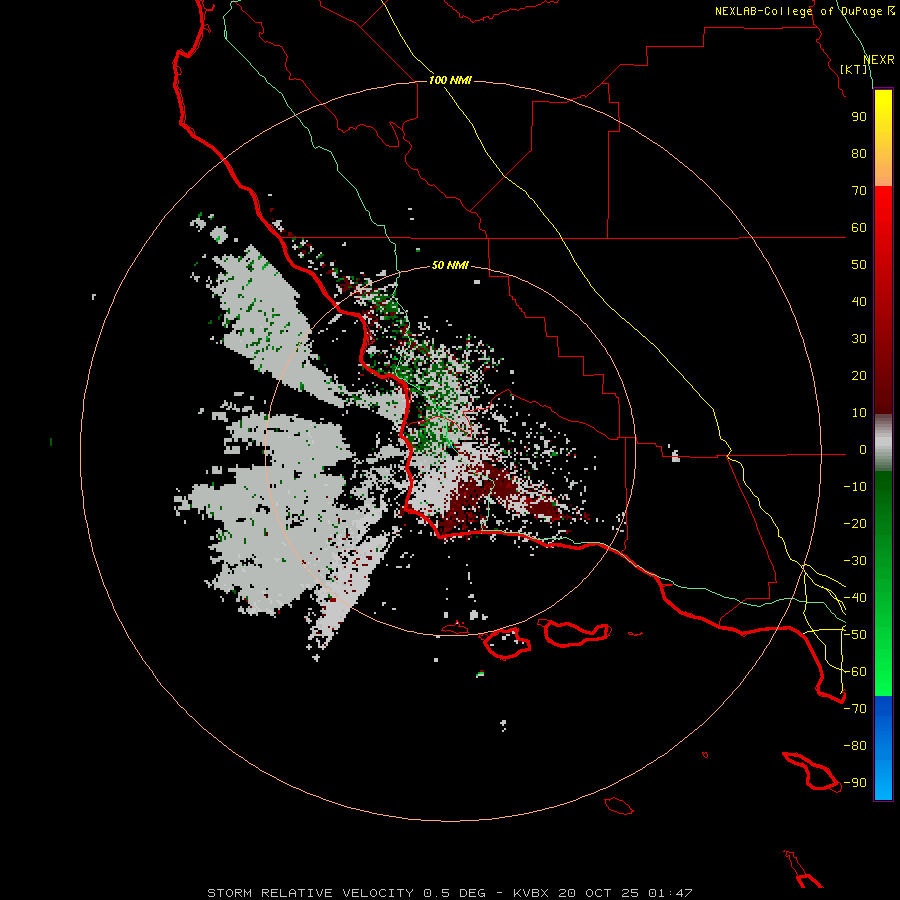The width and height of the screenshot is (900, 900).
Task: Click the [KT] units label
Action: [x=854, y=69]
